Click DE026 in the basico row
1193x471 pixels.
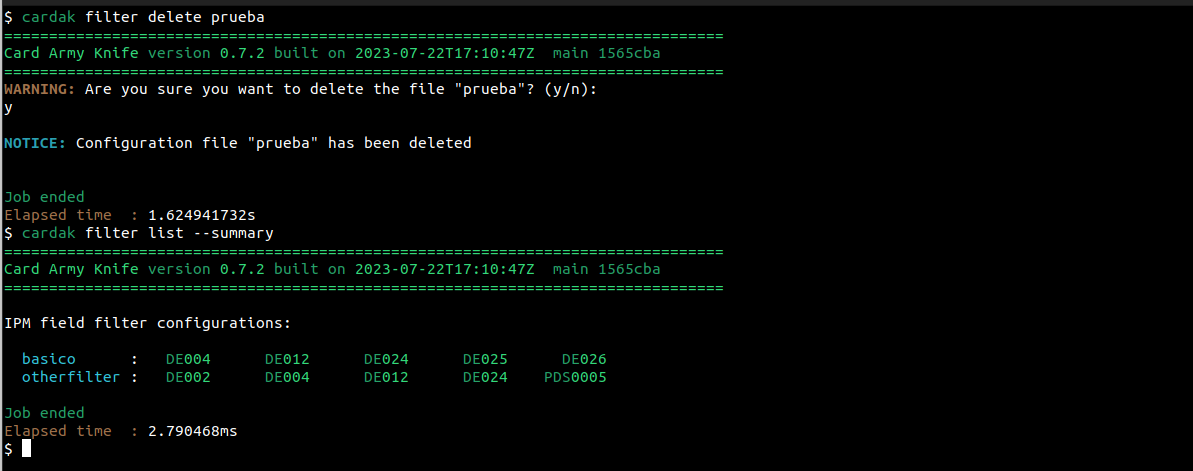pos(584,359)
